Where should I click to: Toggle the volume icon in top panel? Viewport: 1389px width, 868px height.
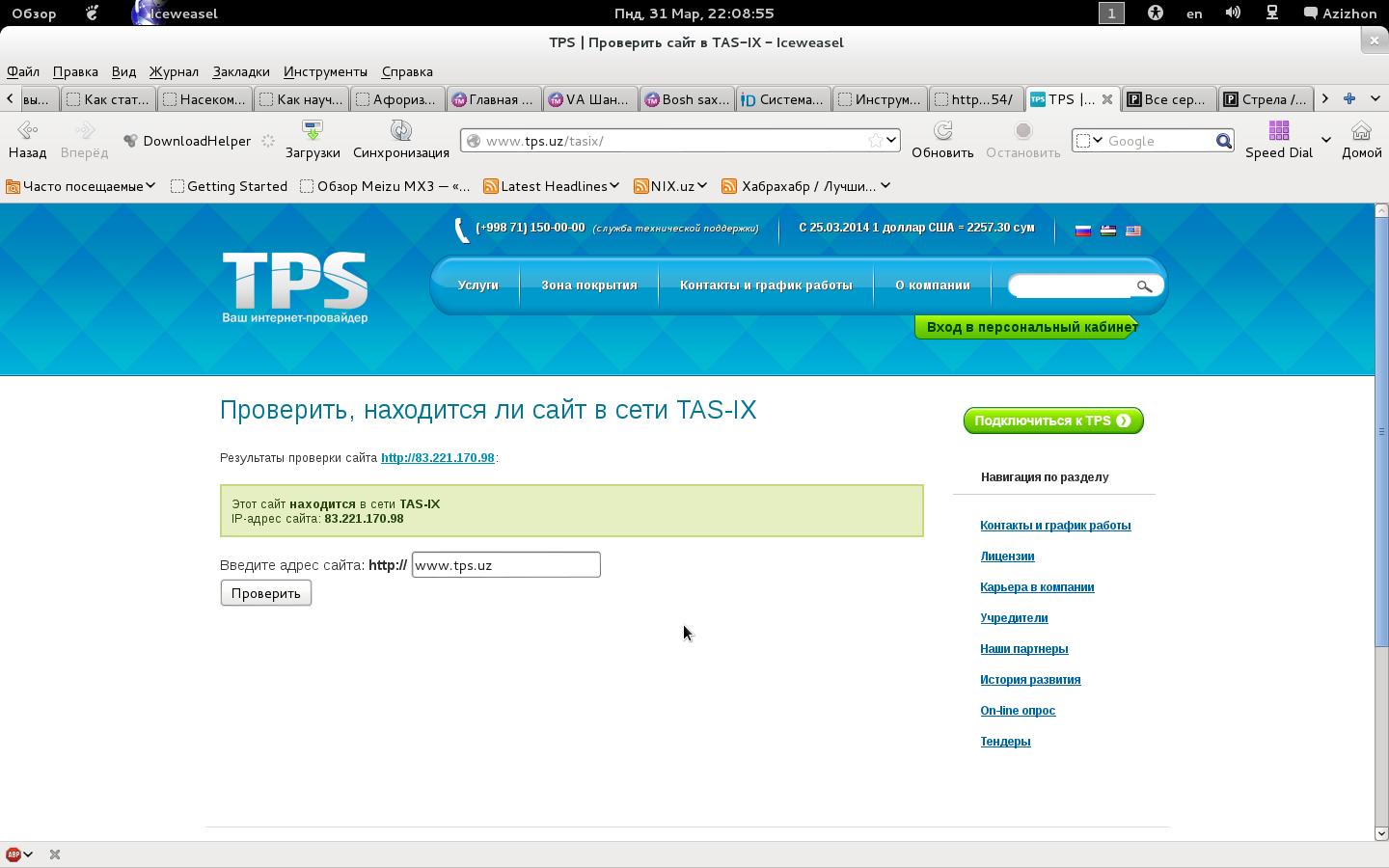[x=1233, y=14]
